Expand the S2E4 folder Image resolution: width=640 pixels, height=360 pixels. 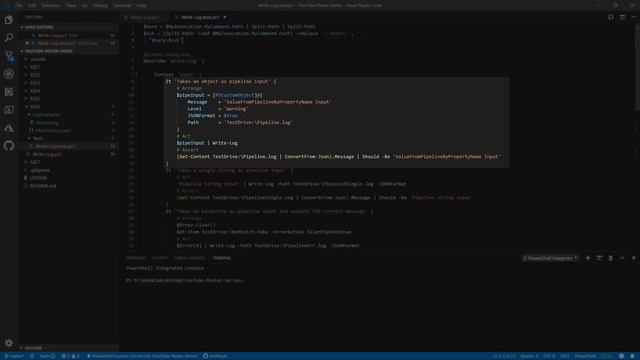tap(35, 91)
